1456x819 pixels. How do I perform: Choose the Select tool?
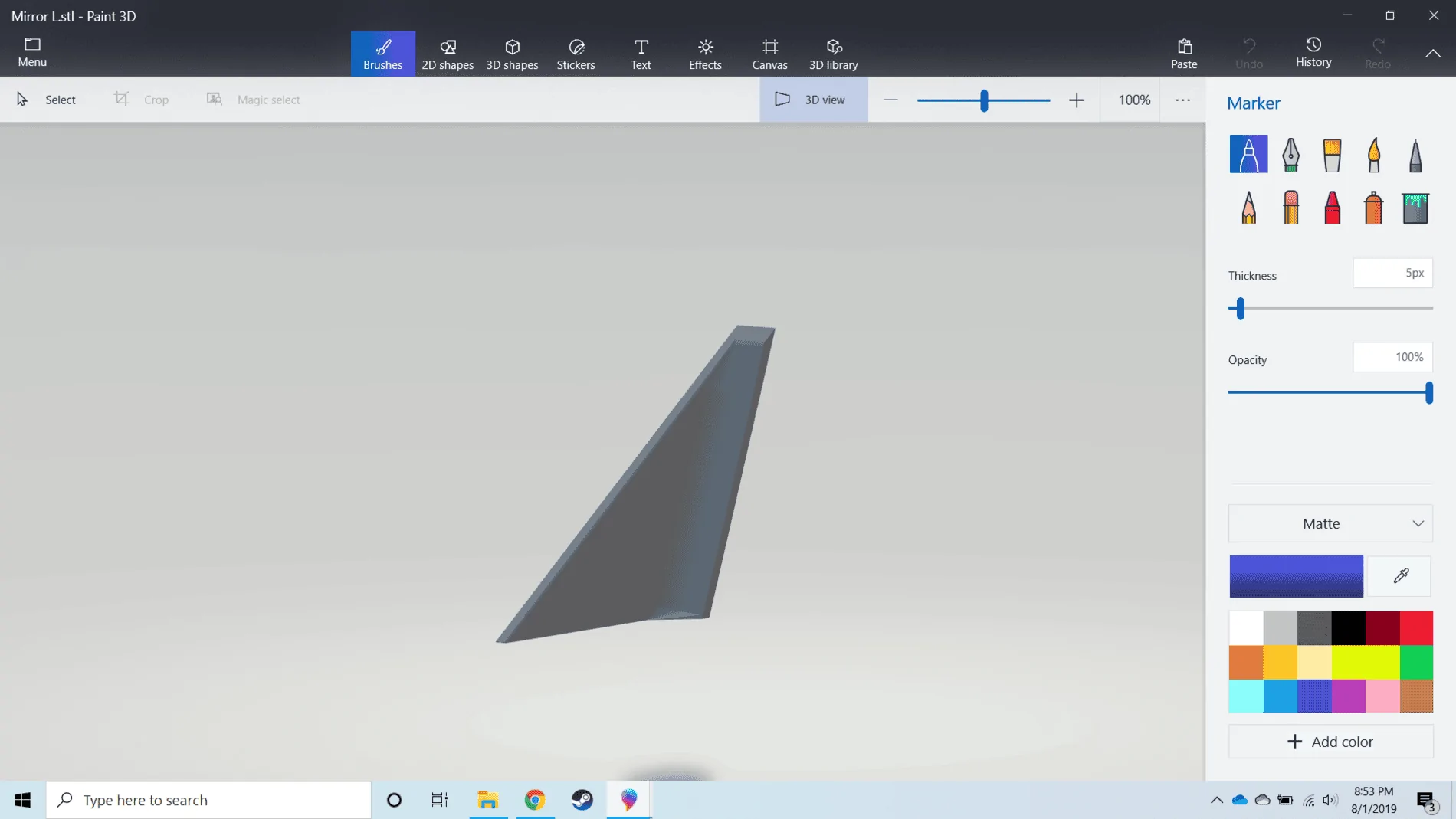[46, 100]
